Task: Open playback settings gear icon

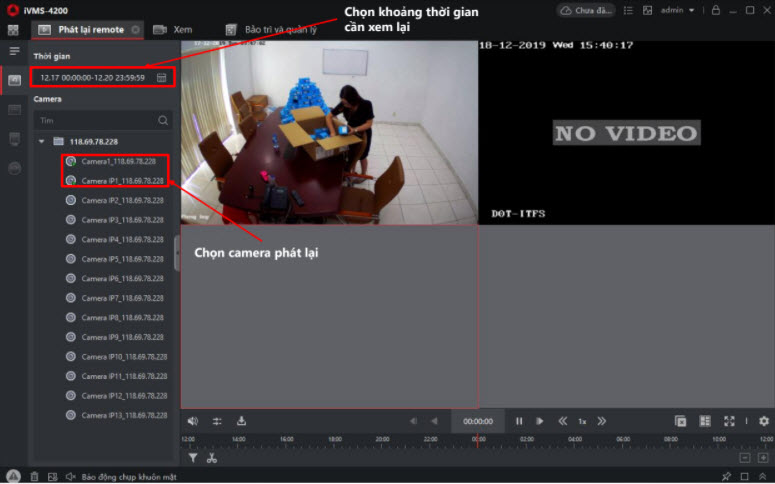Action: [764, 421]
